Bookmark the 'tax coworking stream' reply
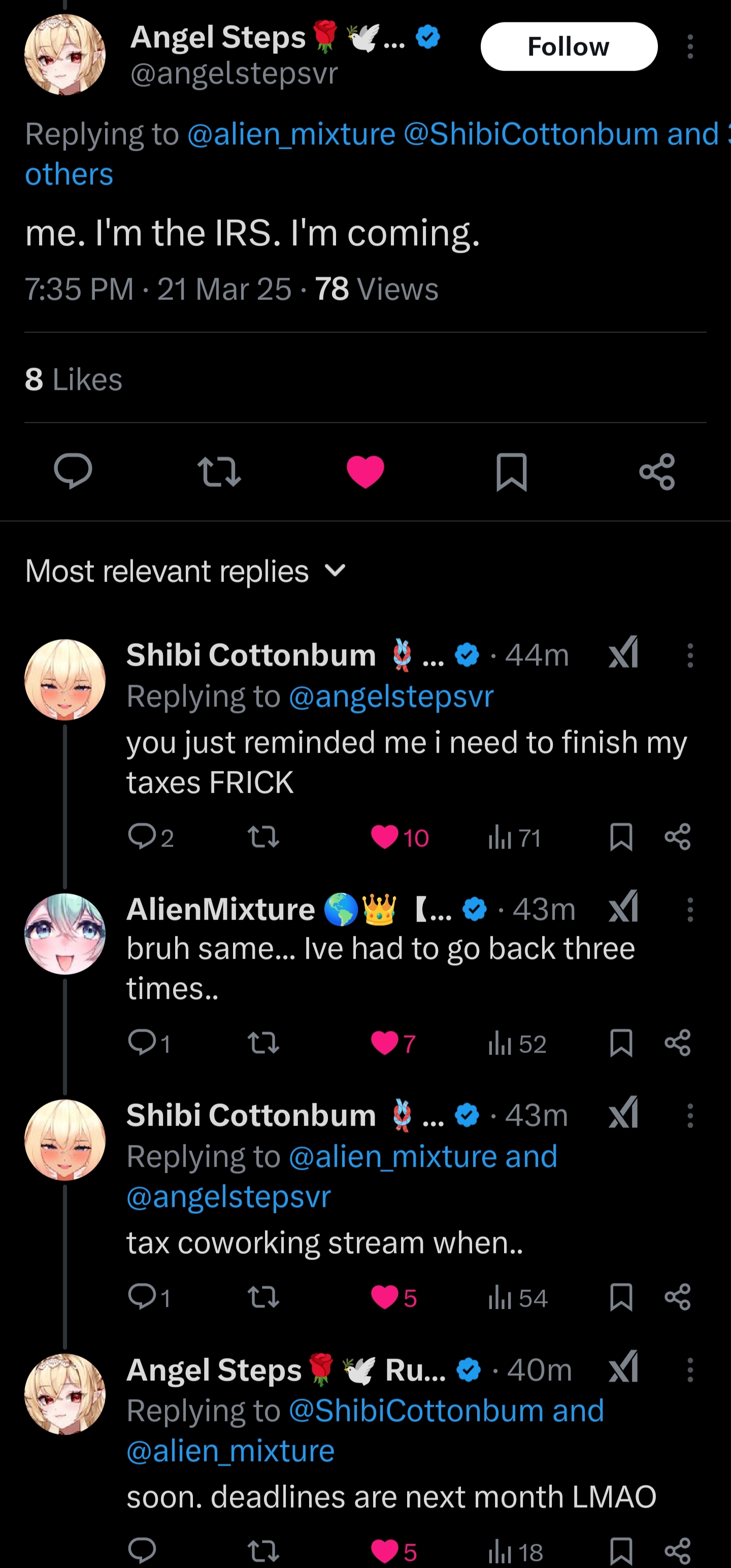 [621, 1297]
